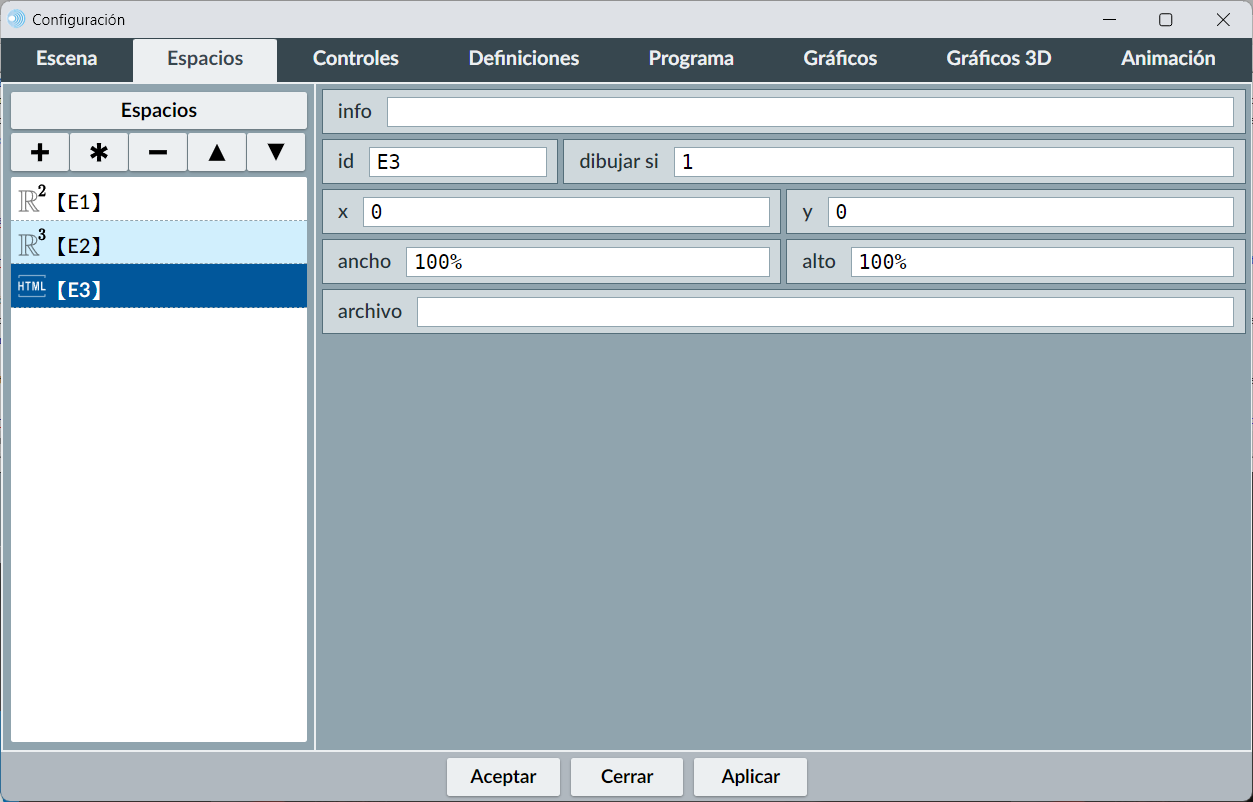Screen dimensions: 1253x802
Task: Select the R2 space E1
Action: [x=159, y=201]
